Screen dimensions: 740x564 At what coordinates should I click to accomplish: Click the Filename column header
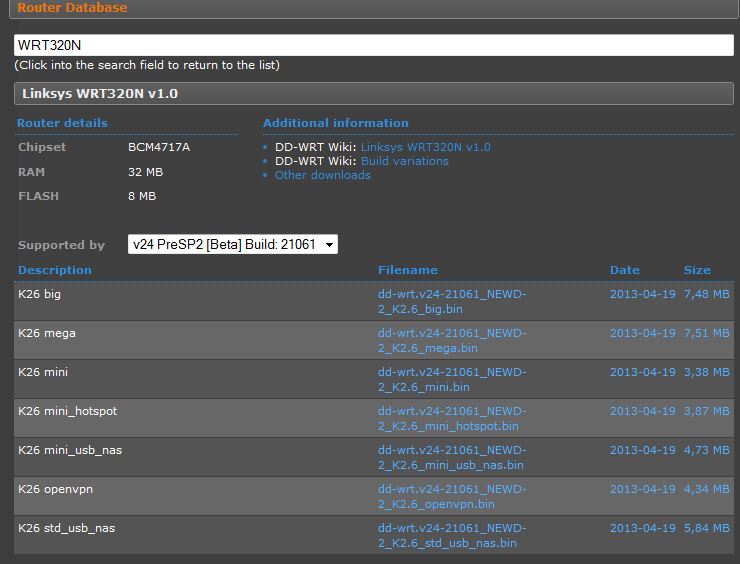click(408, 270)
